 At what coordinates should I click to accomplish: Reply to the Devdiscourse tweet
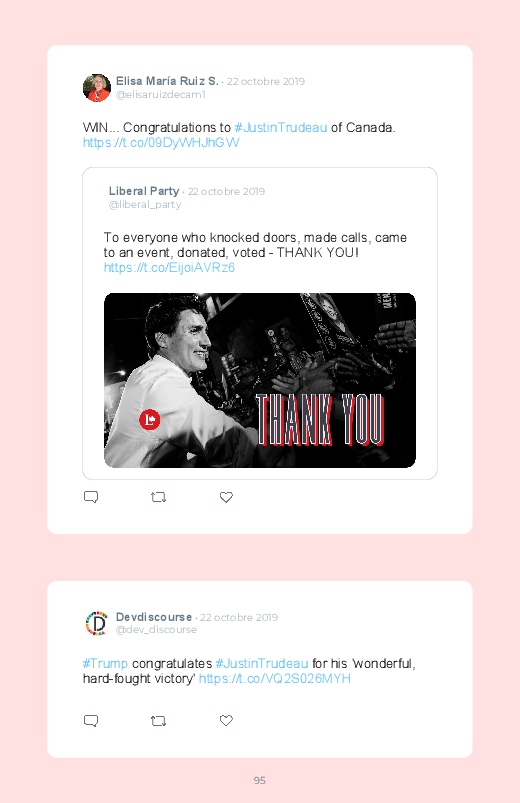point(91,721)
